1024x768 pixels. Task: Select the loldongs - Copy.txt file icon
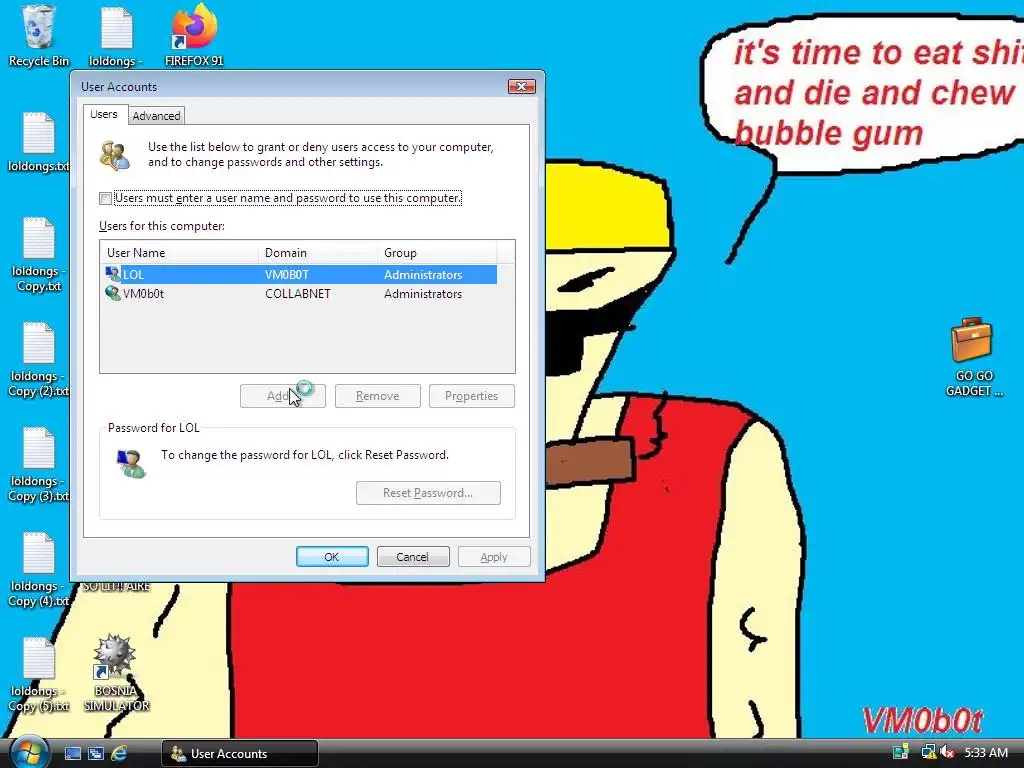39,255
